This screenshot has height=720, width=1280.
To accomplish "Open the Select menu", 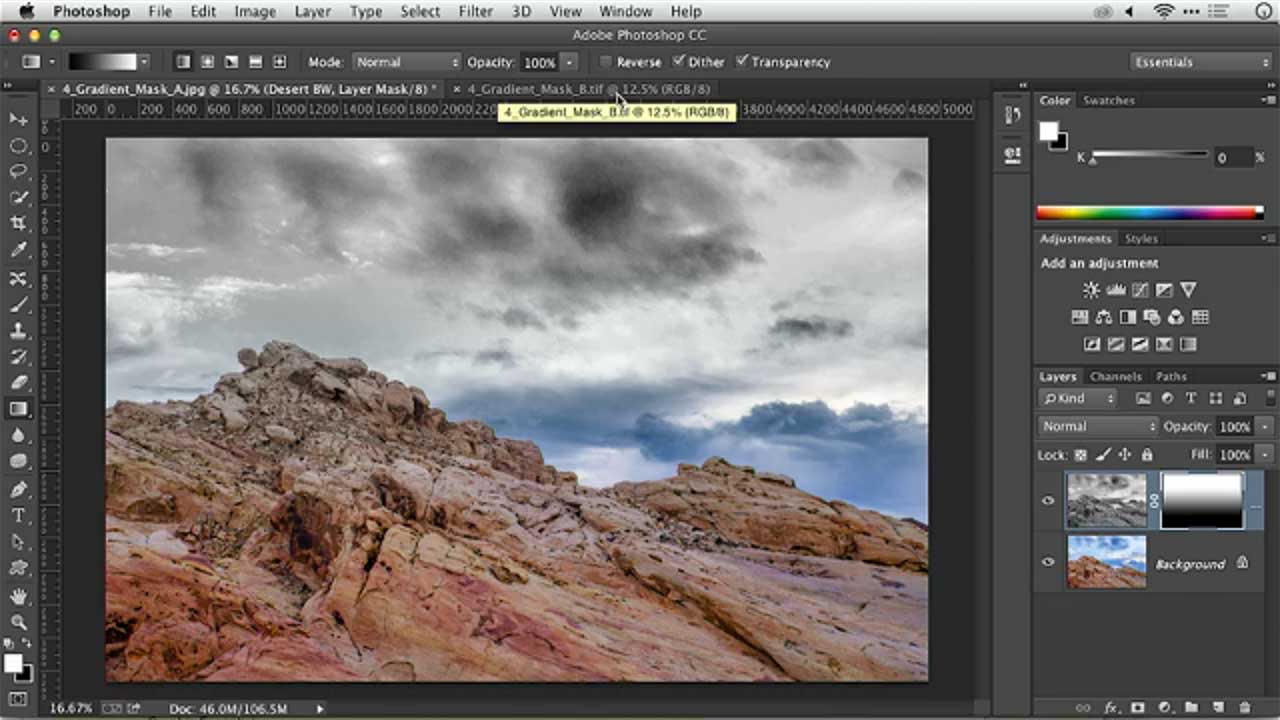I will 420,12.
